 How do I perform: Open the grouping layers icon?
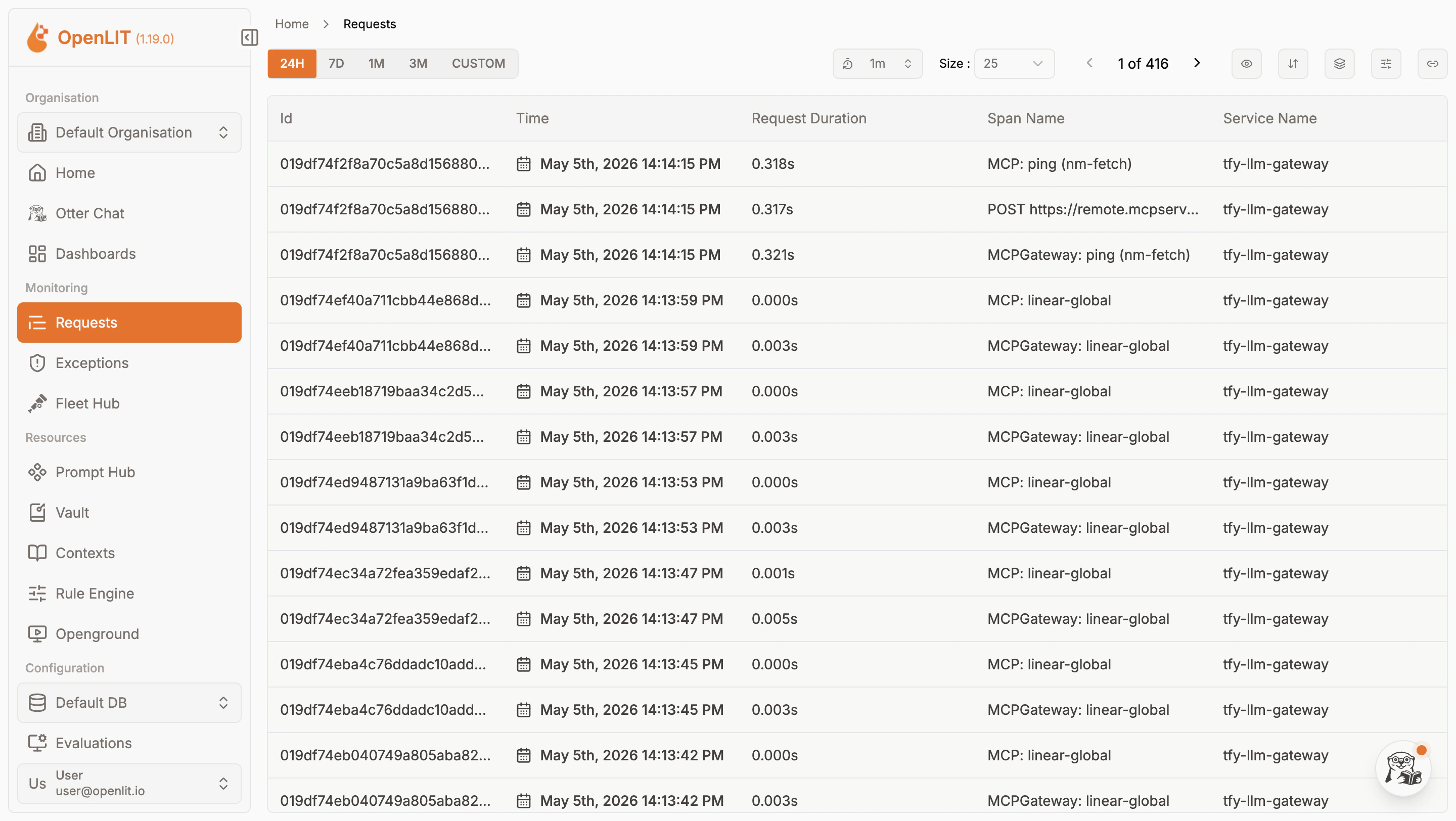tap(1339, 63)
